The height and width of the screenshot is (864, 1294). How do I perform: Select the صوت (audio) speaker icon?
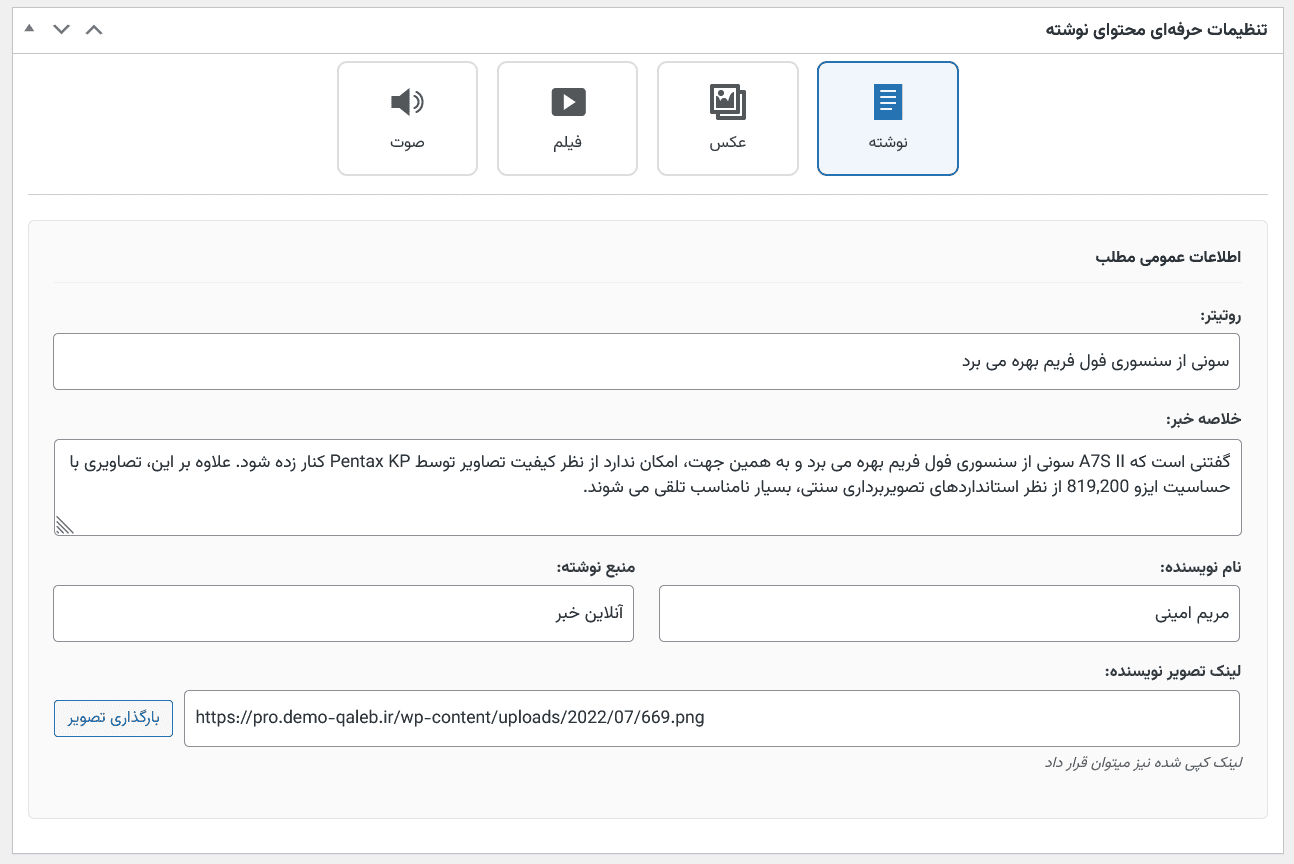407,102
